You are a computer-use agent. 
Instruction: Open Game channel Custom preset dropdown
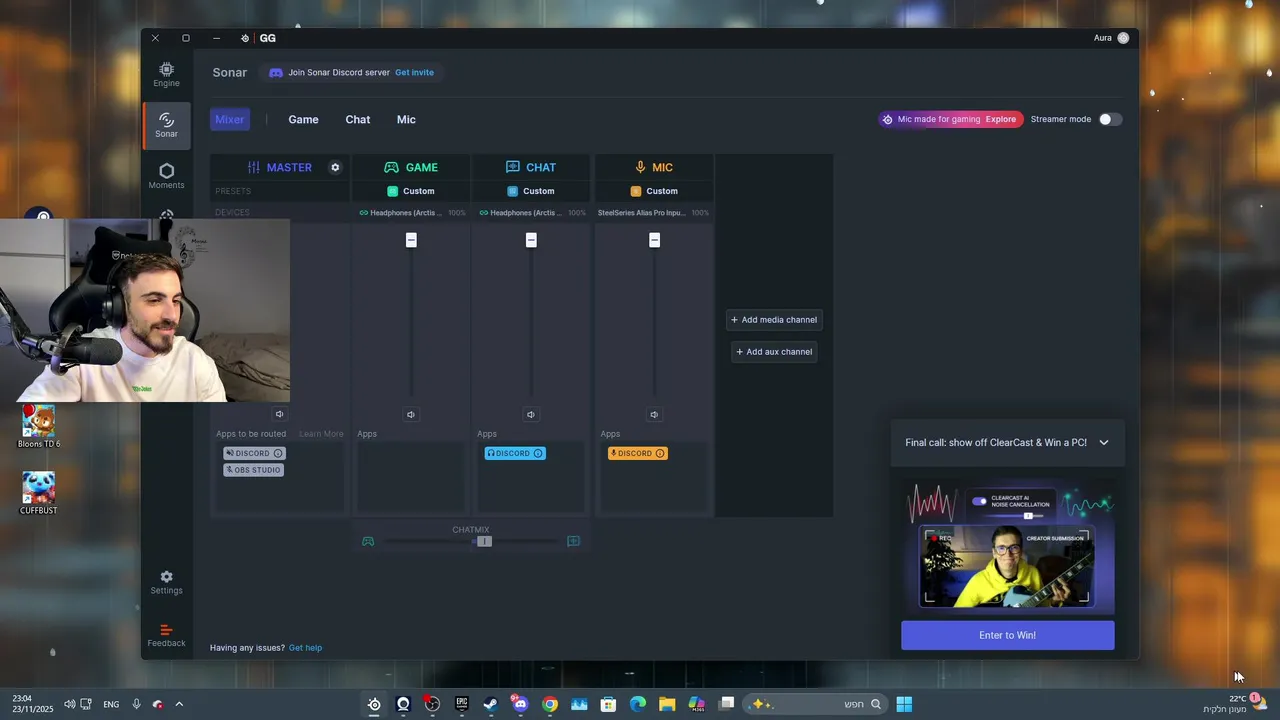[411, 191]
